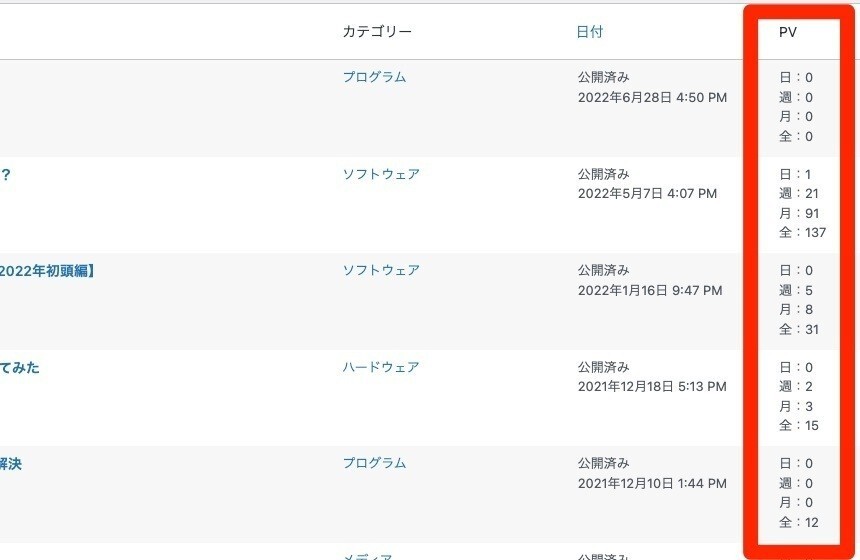Click the date 2022年1月16日 9:47 PM
The image size is (860, 560).
pyautogui.click(x=650, y=290)
